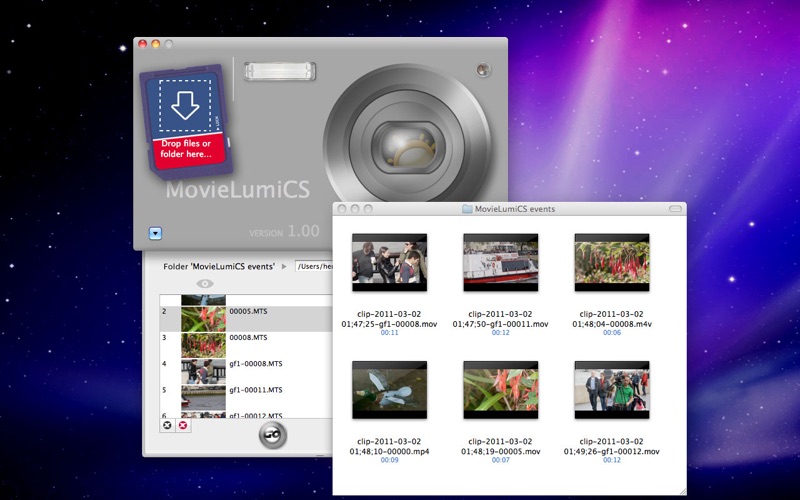Click the disclosure triangle beside folder label
This screenshot has width=800, height=500.
click(284, 266)
